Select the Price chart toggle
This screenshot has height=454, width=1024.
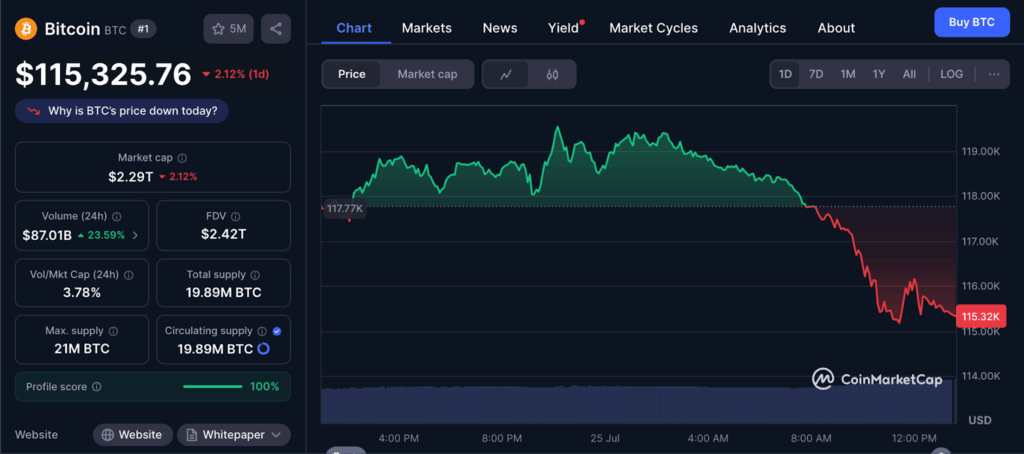[x=352, y=74]
